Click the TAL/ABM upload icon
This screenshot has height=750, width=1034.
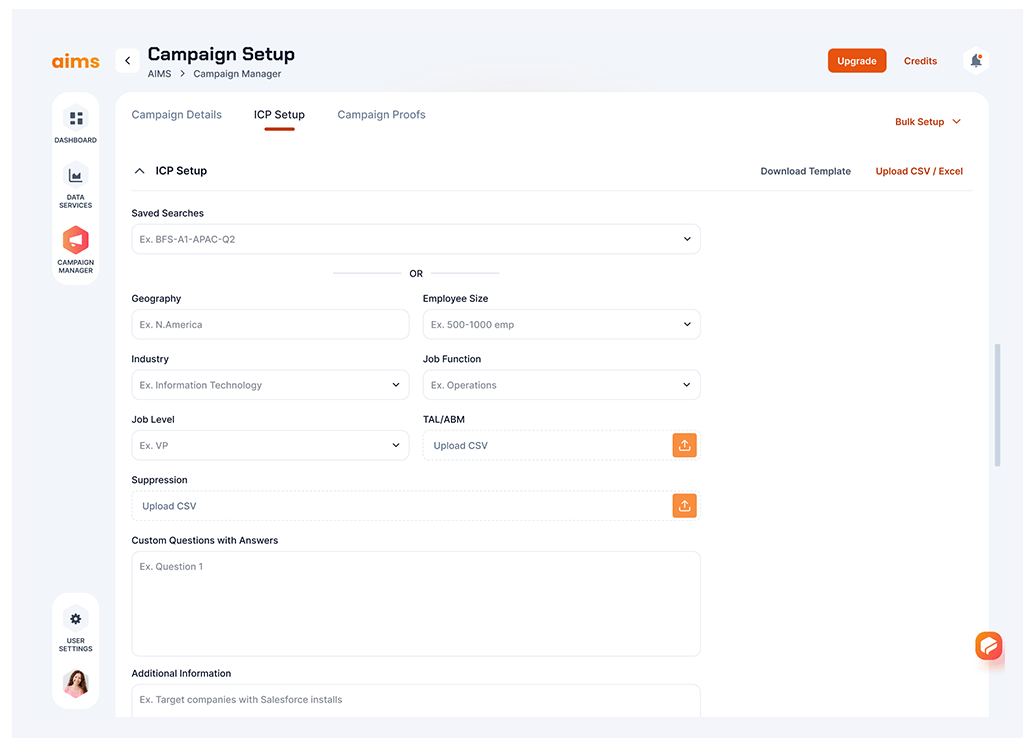coord(684,445)
